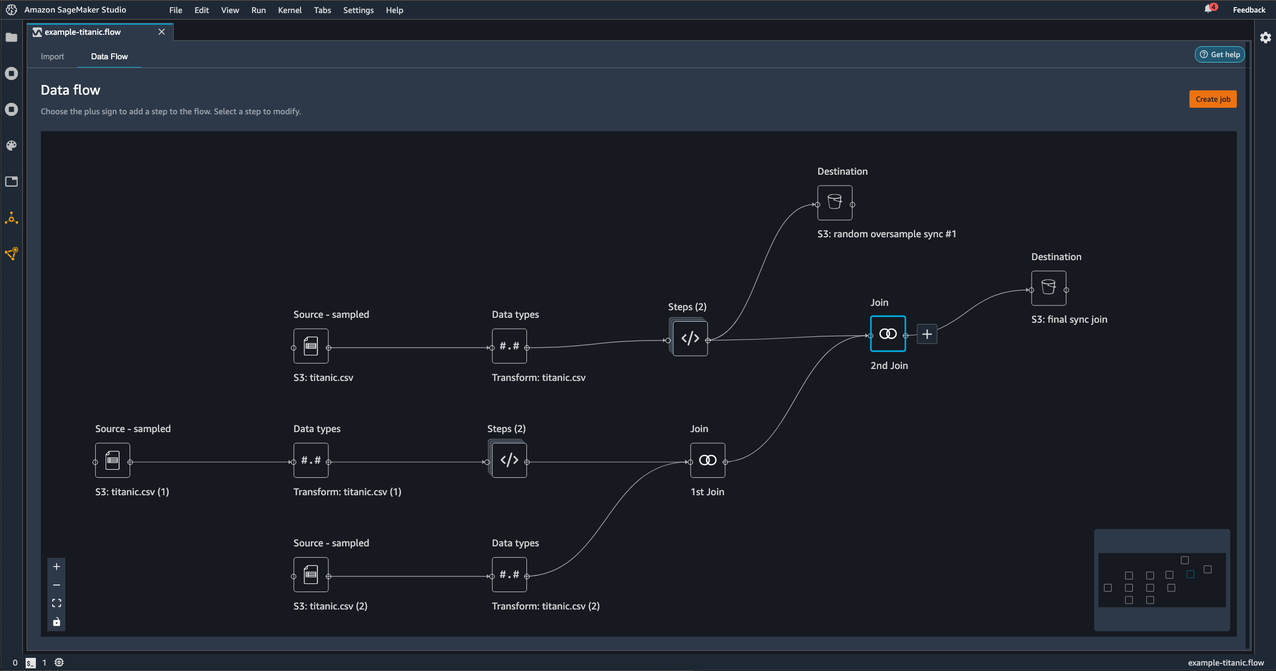Select the S3: titanic.csv (1) source node

[113, 461]
